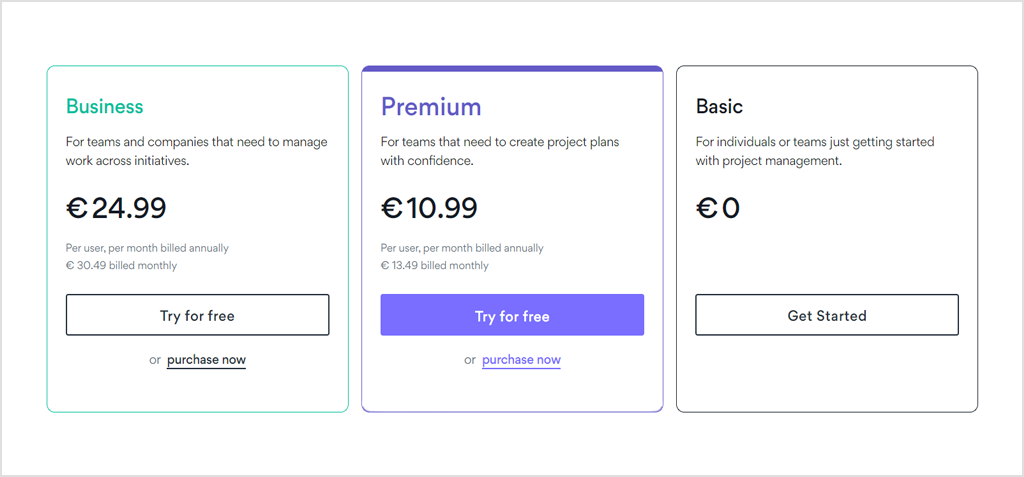Select the Premium plan heading
The height and width of the screenshot is (477, 1024).
(x=431, y=107)
